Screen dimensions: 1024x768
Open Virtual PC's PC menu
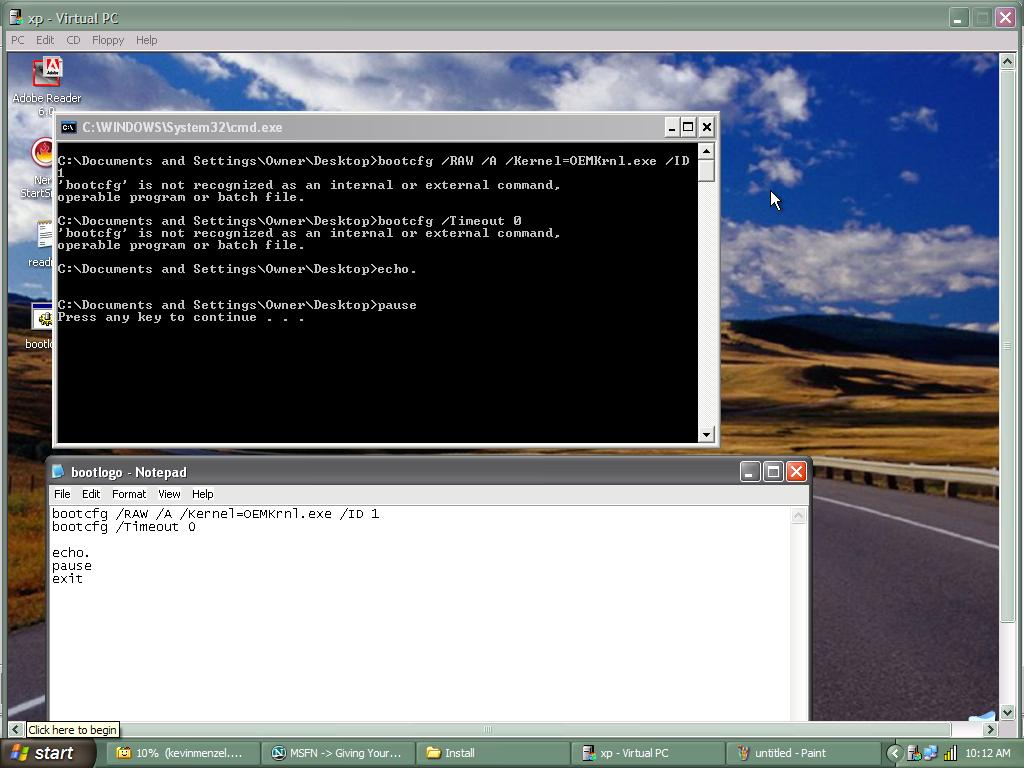18,40
